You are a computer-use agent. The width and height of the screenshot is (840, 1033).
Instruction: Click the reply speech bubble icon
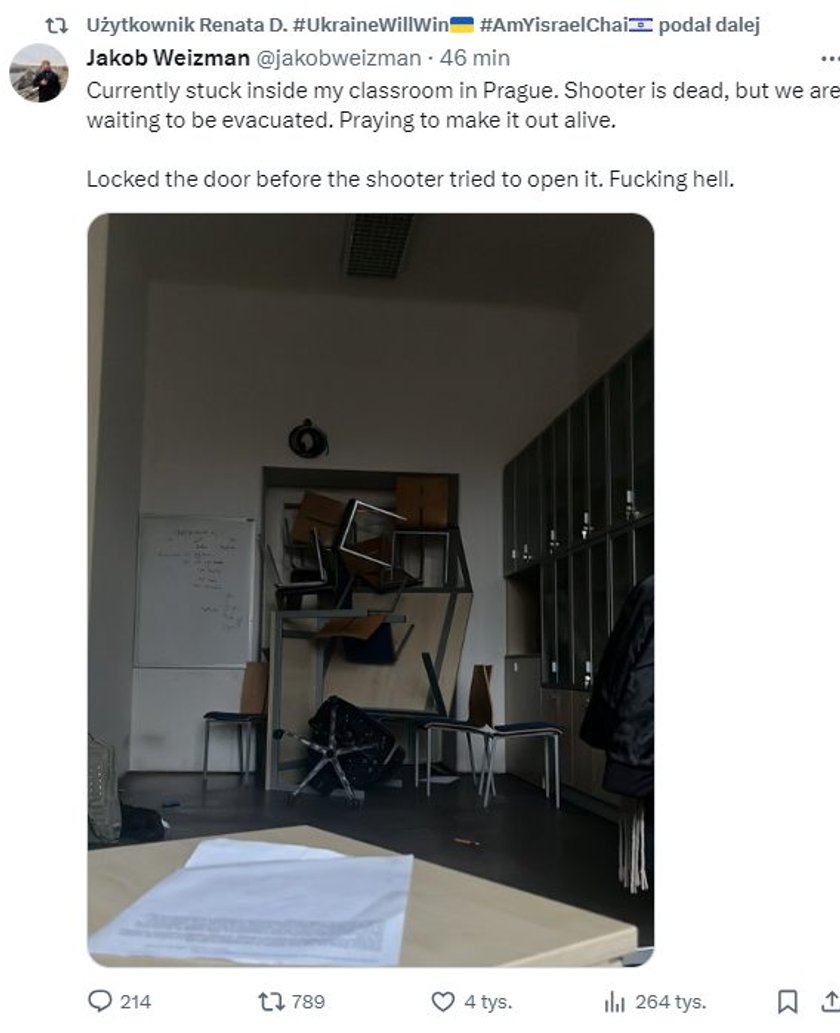click(x=100, y=1001)
